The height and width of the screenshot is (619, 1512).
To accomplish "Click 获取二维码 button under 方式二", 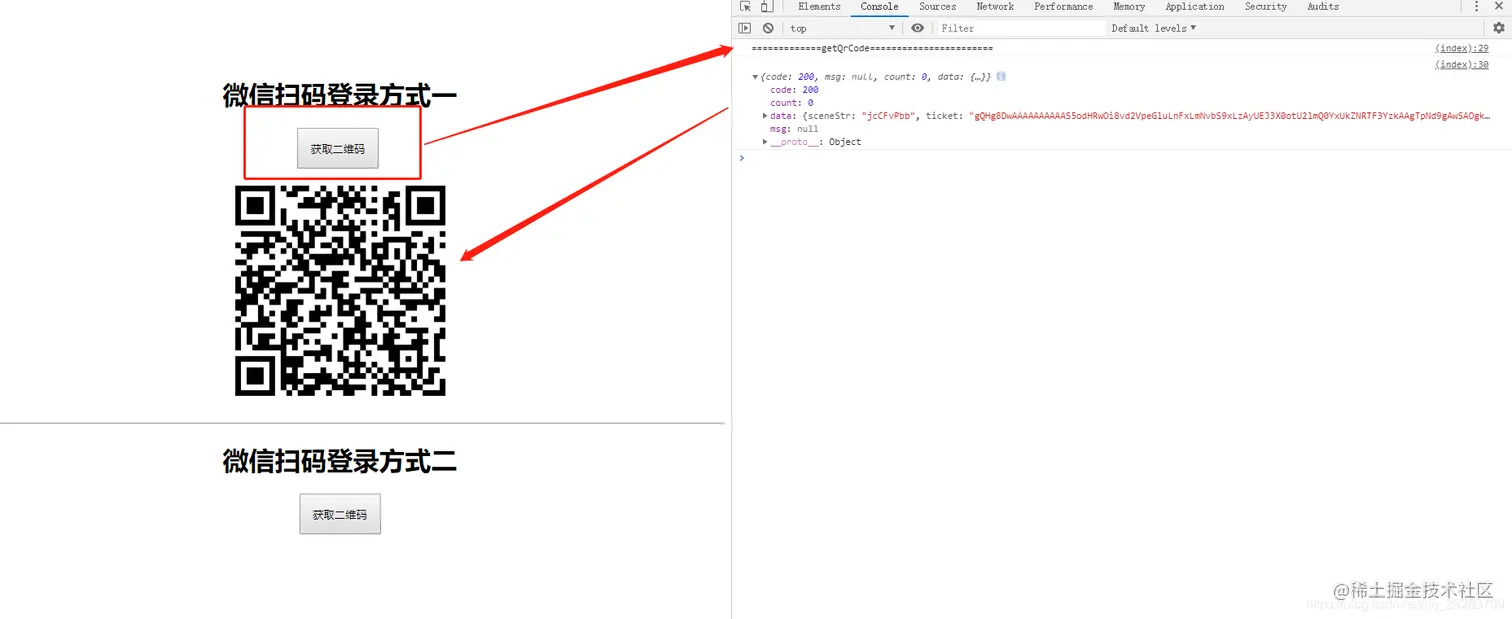I will [340, 514].
